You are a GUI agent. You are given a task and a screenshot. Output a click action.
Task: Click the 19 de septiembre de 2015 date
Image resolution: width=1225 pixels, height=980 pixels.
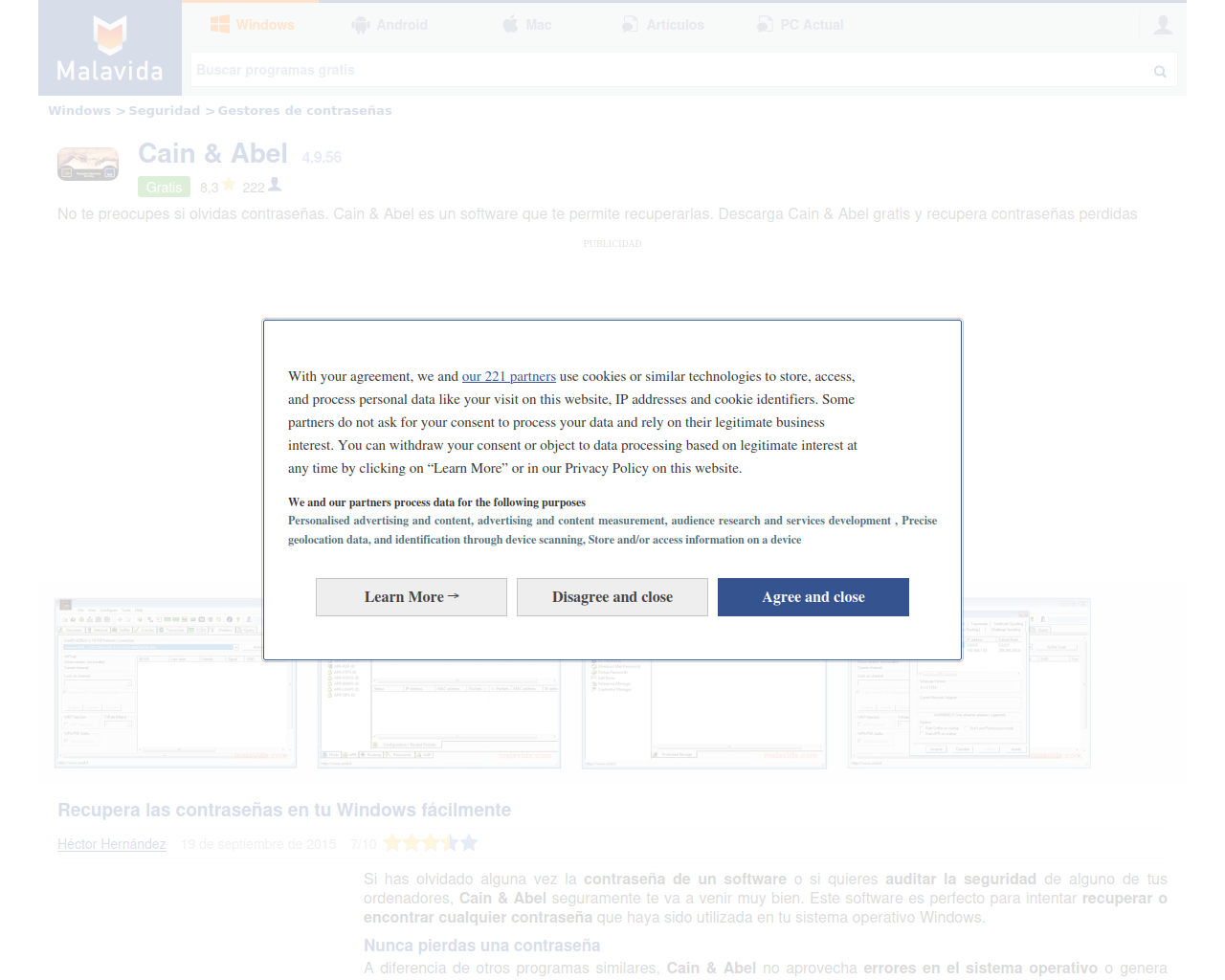[x=258, y=844]
